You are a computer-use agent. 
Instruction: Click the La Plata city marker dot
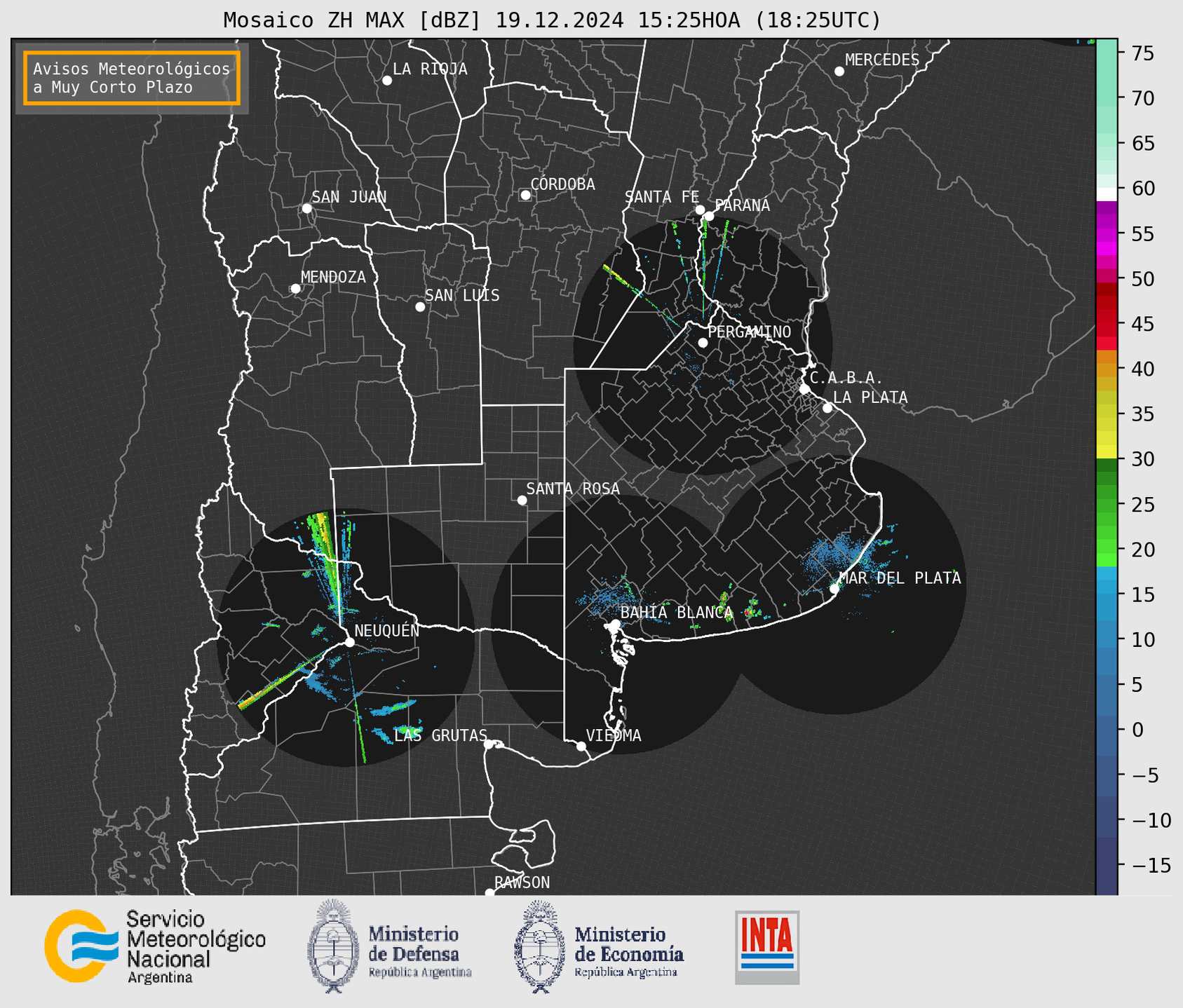(827, 408)
